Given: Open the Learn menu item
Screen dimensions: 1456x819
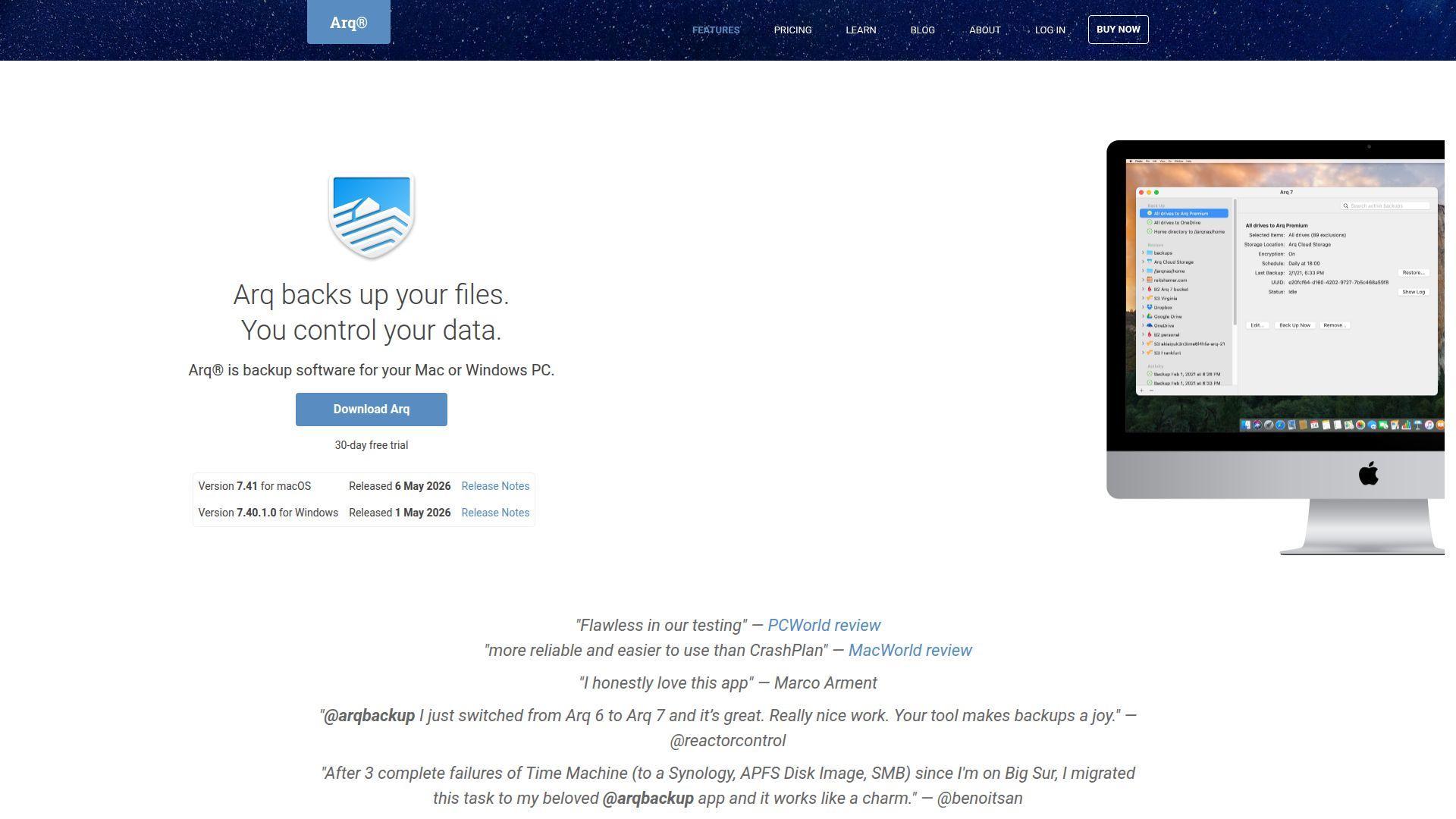Looking at the screenshot, I should pos(861,30).
